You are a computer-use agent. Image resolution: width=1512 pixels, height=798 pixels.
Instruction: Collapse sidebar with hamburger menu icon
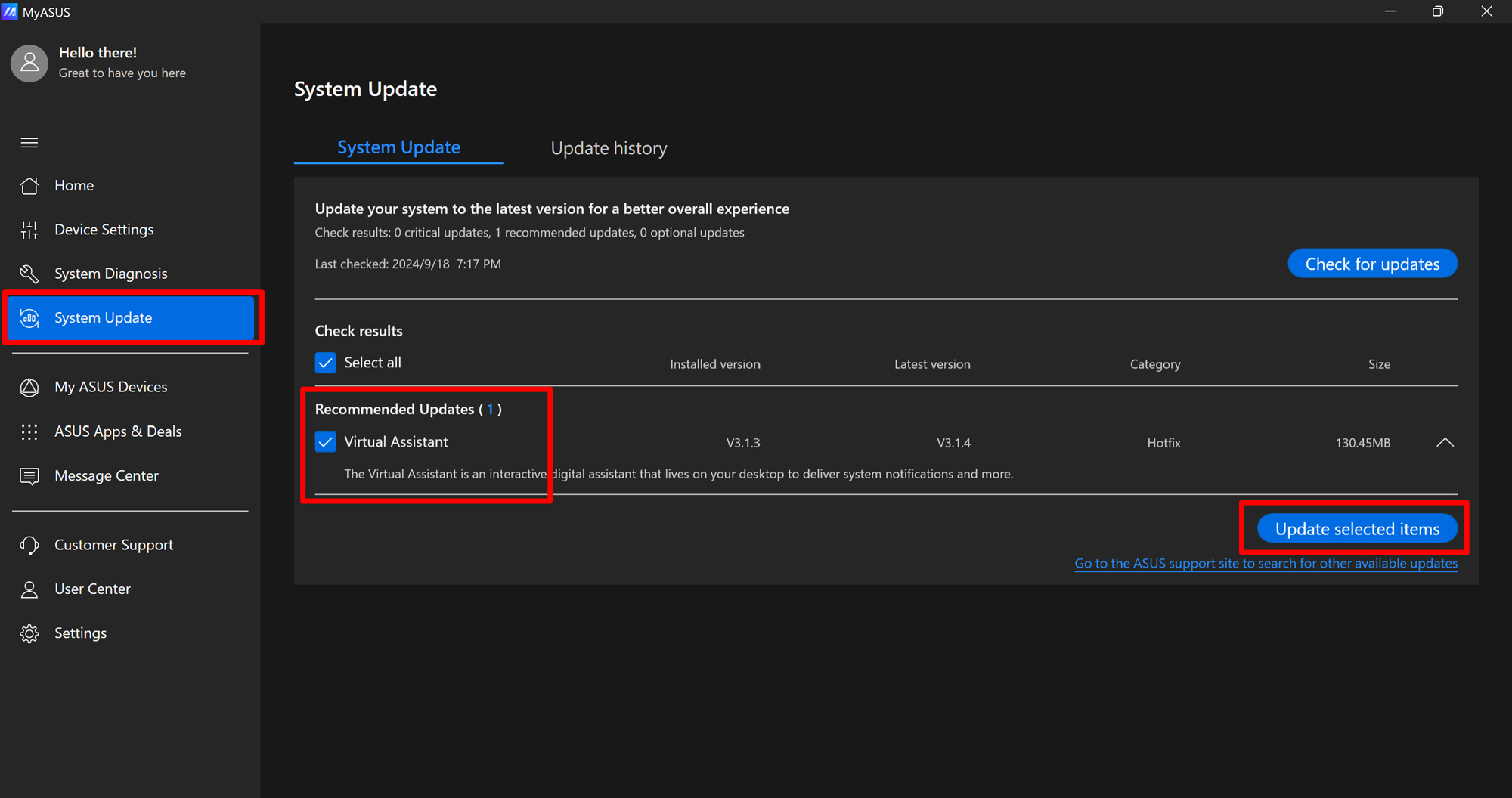coord(29,143)
